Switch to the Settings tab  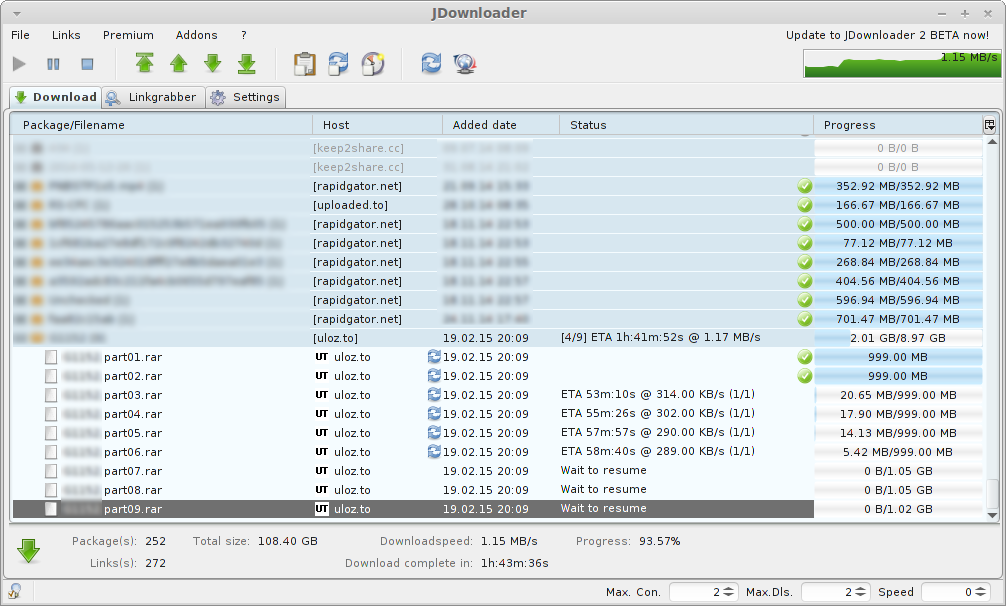point(246,97)
